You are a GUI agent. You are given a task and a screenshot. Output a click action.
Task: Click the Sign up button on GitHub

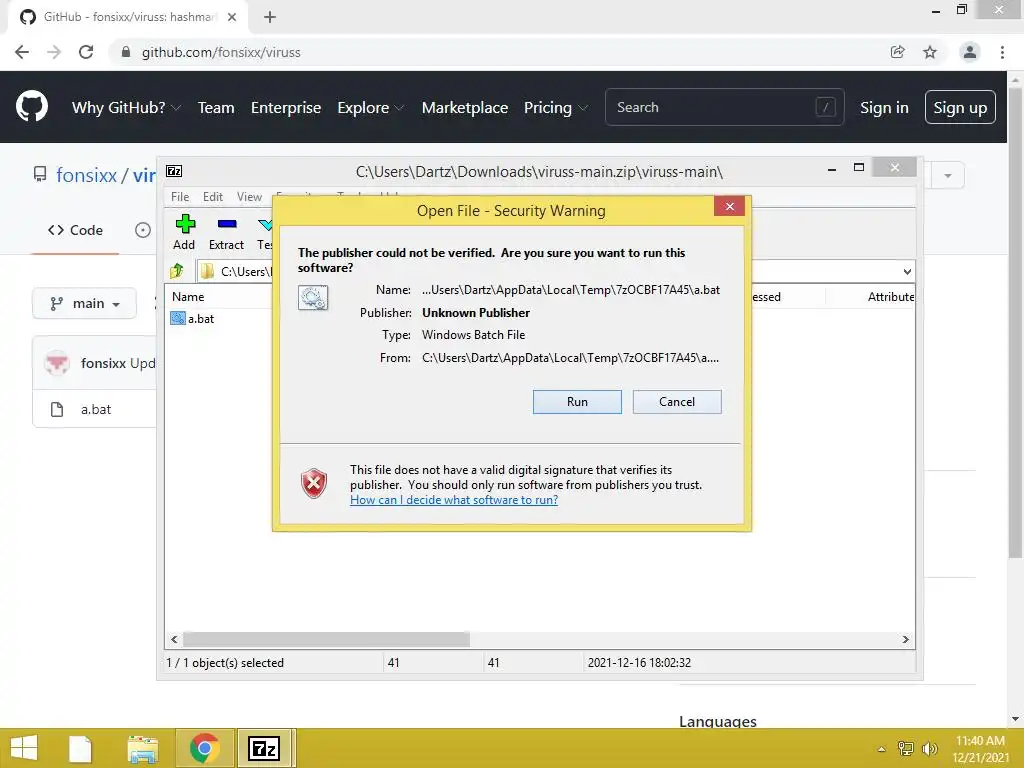pyautogui.click(x=960, y=107)
